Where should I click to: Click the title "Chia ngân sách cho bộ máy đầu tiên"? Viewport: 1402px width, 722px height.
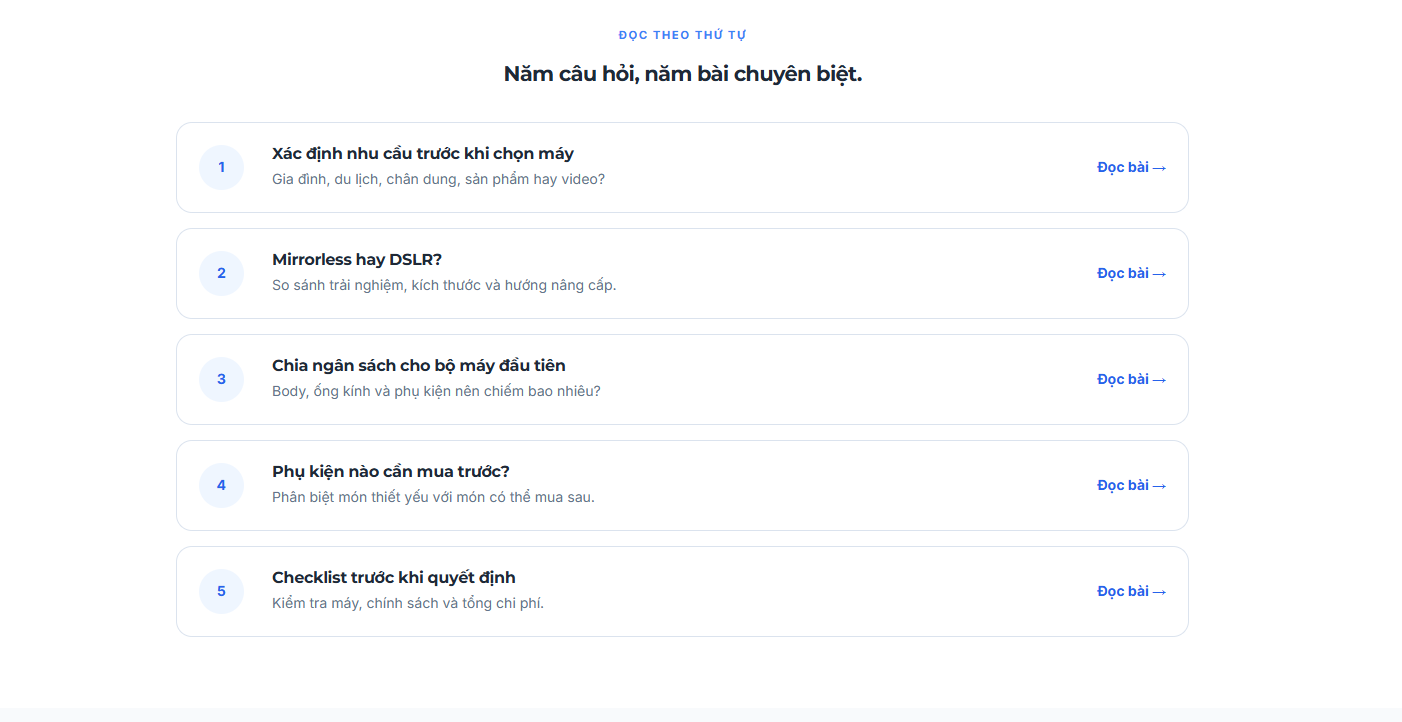click(x=419, y=366)
